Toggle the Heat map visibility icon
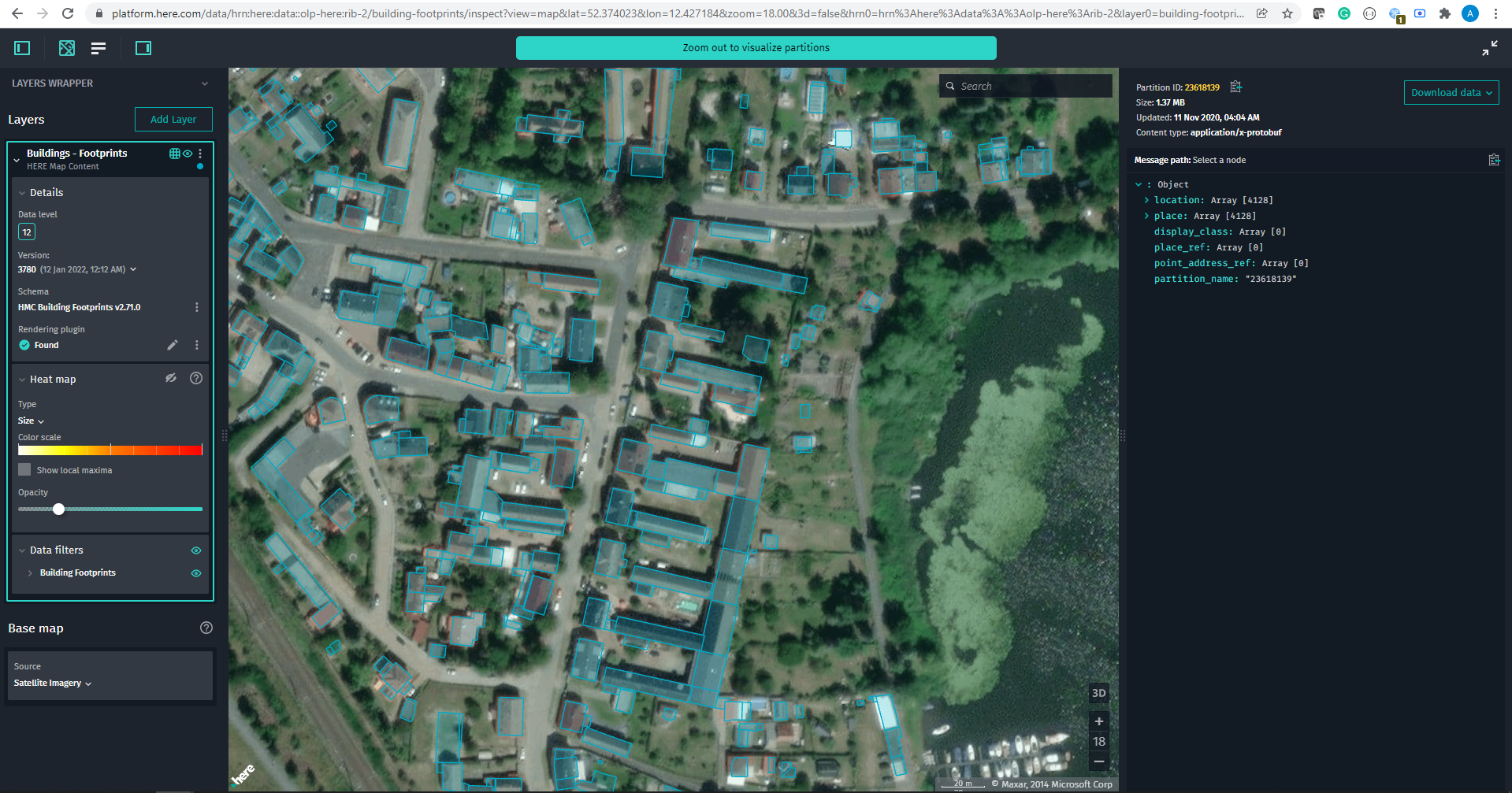 (171, 378)
